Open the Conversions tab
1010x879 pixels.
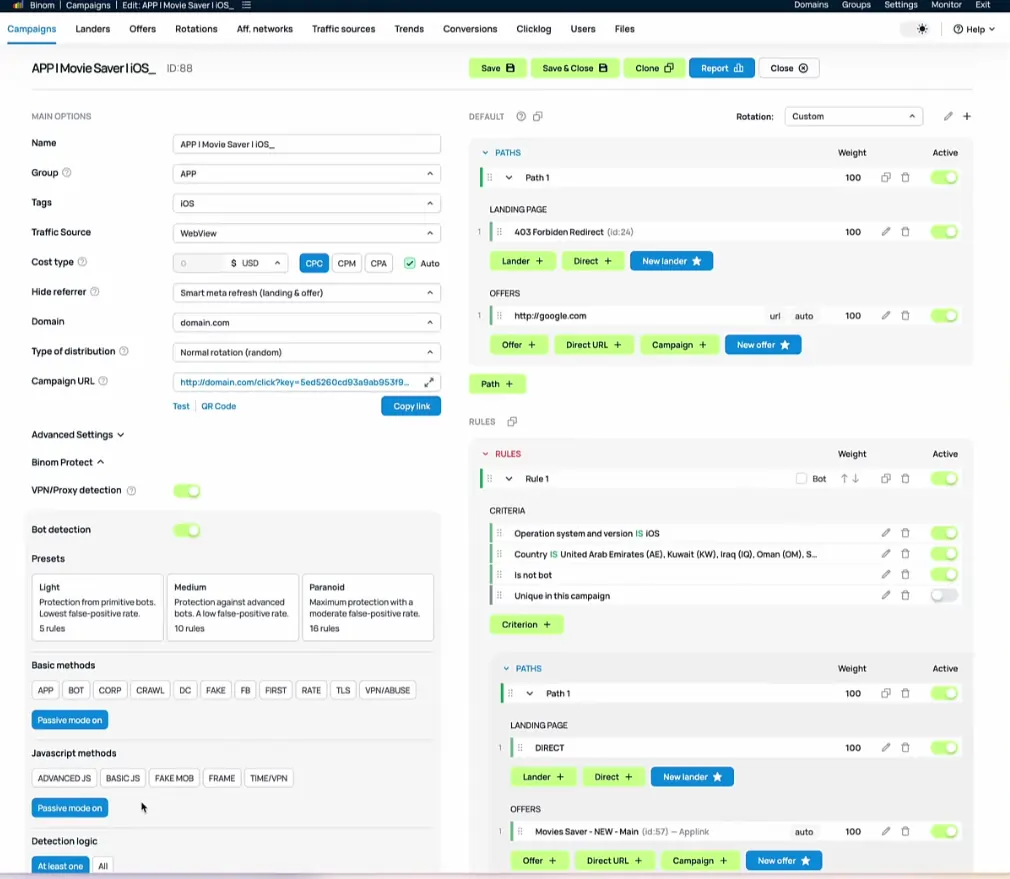pos(470,29)
